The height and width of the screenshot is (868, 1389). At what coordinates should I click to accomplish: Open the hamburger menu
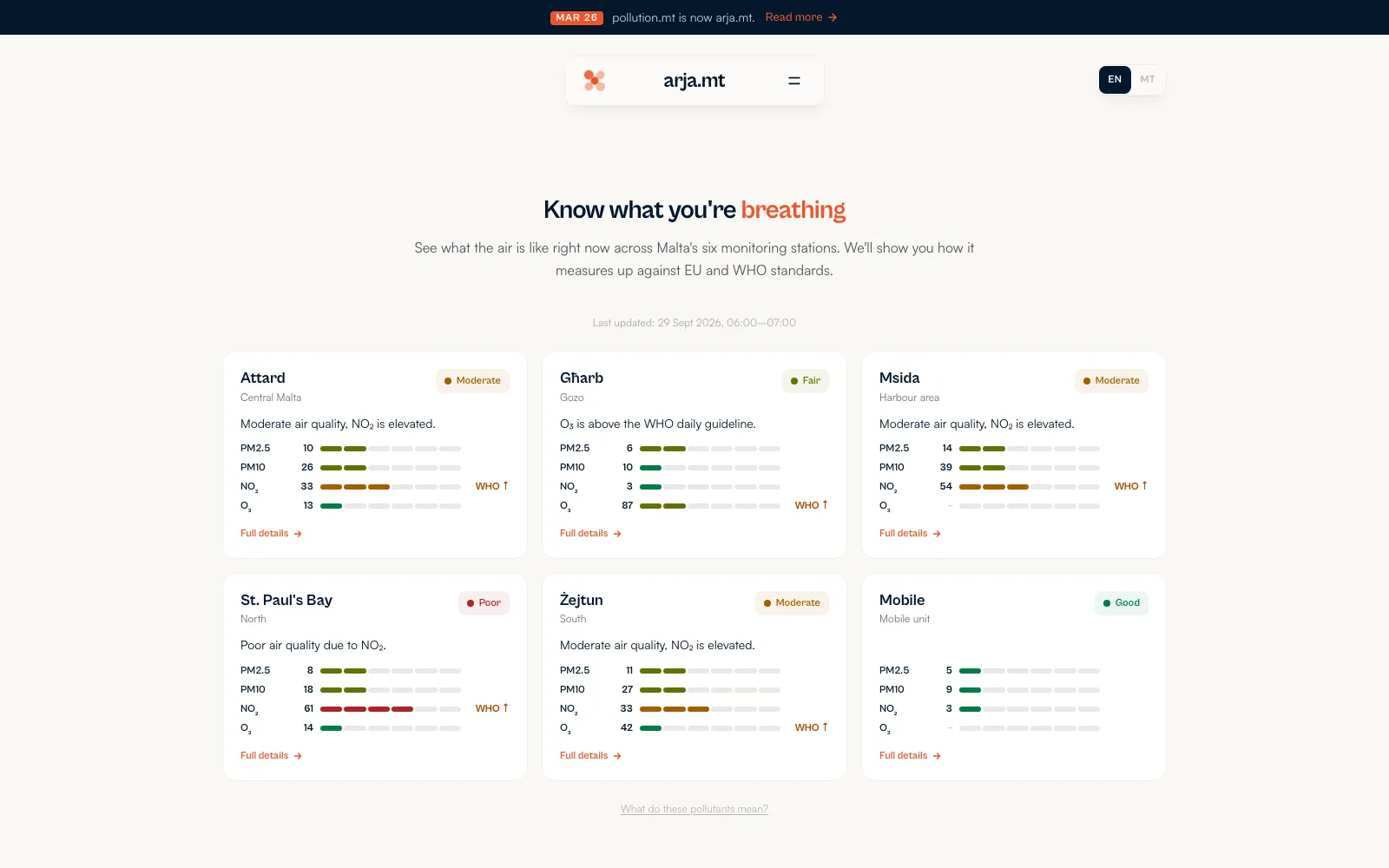[793, 81]
